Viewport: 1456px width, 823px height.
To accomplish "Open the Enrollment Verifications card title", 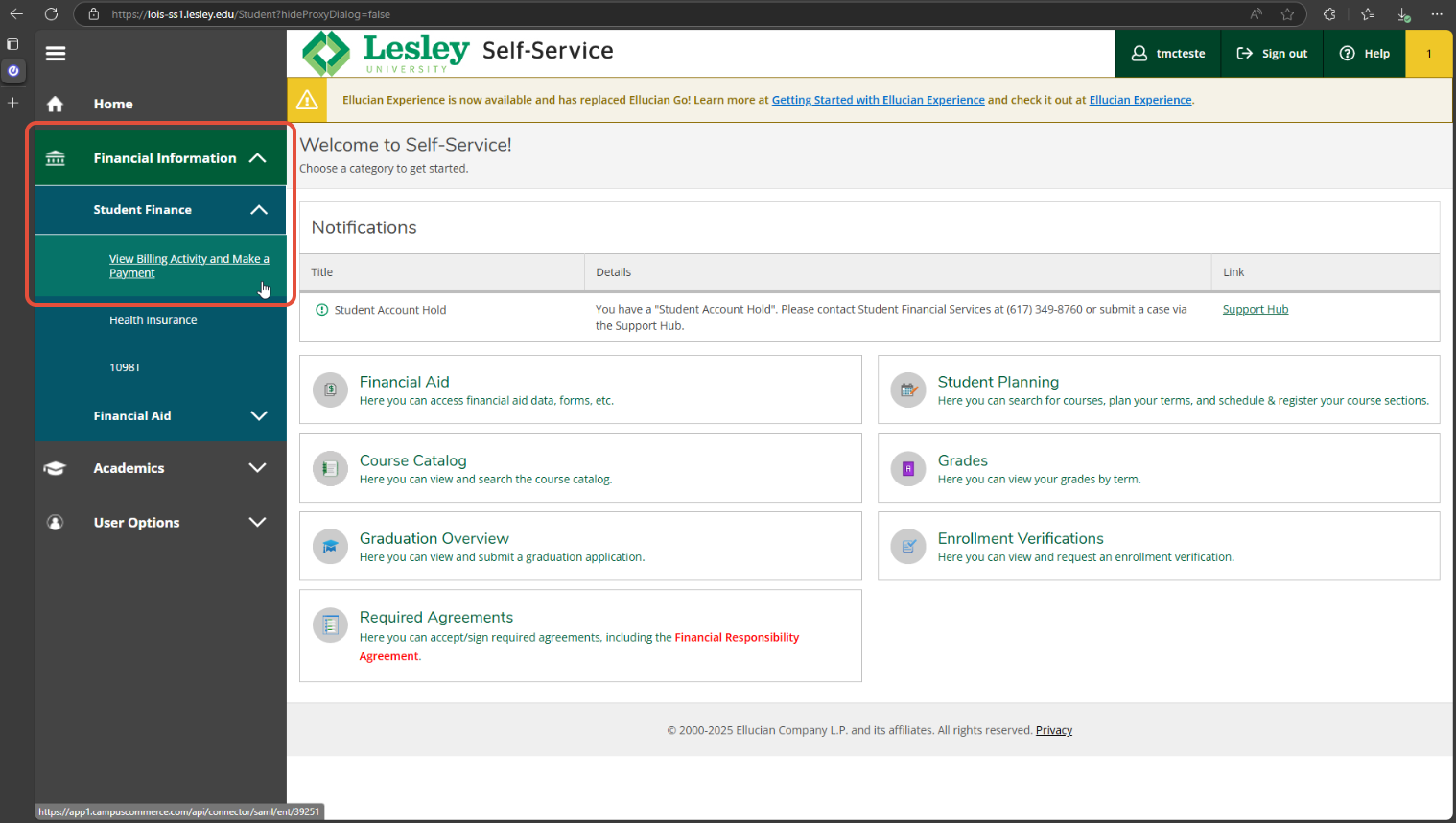I will pyautogui.click(x=1021, y=539).
